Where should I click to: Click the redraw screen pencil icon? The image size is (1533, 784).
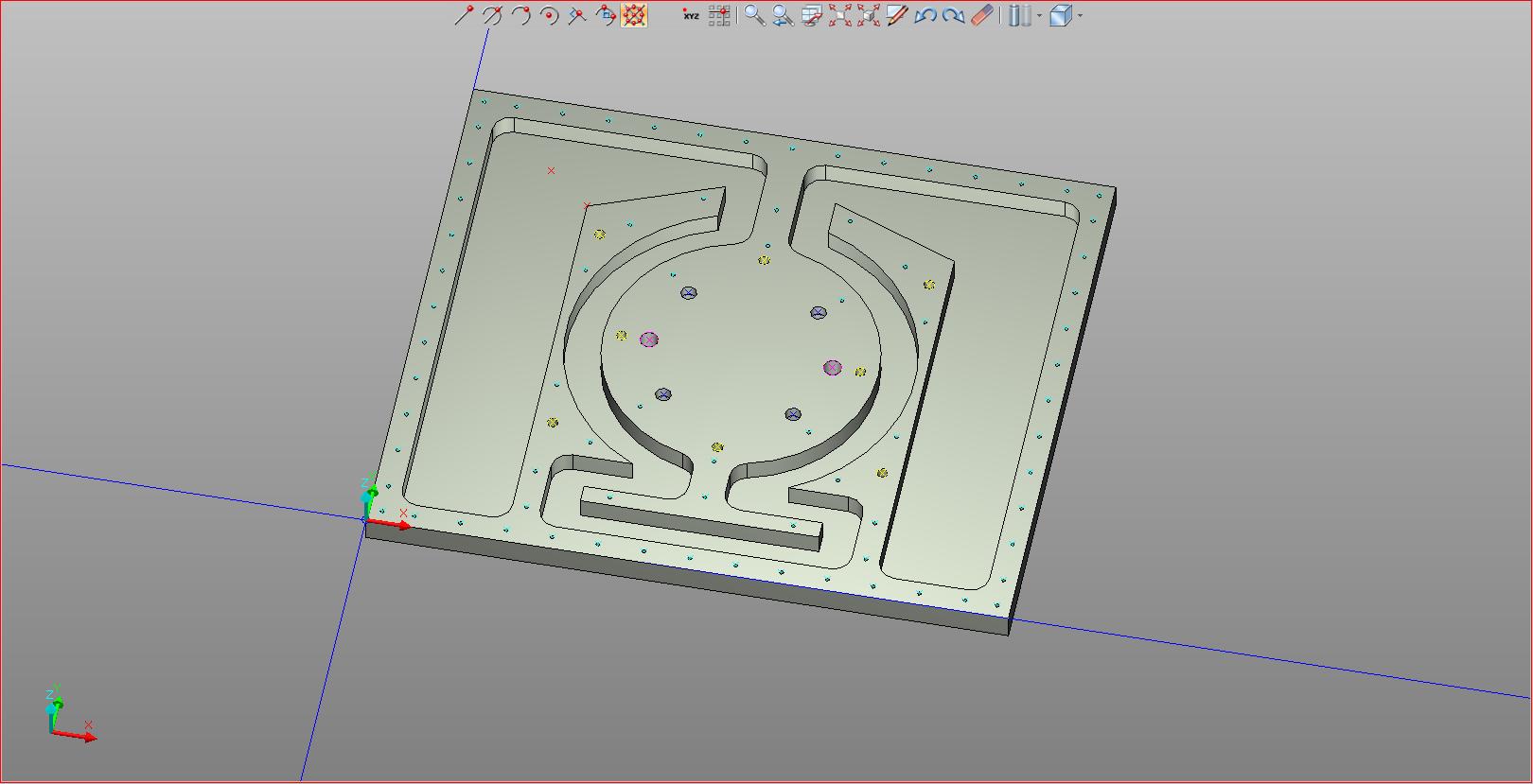coord(897,15)
